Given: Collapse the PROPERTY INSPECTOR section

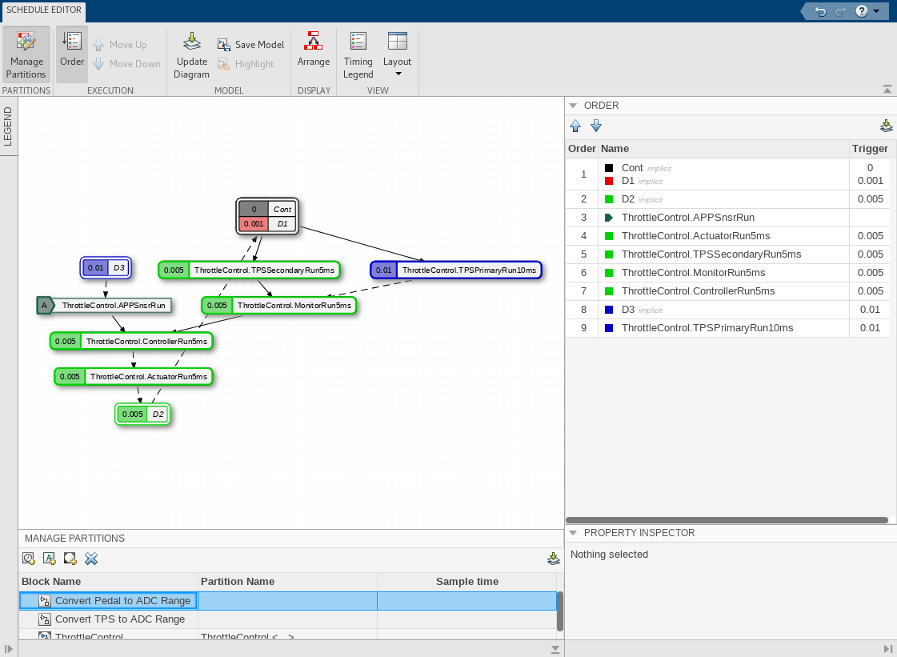Looking at the screenshot, I should [573, 533].
